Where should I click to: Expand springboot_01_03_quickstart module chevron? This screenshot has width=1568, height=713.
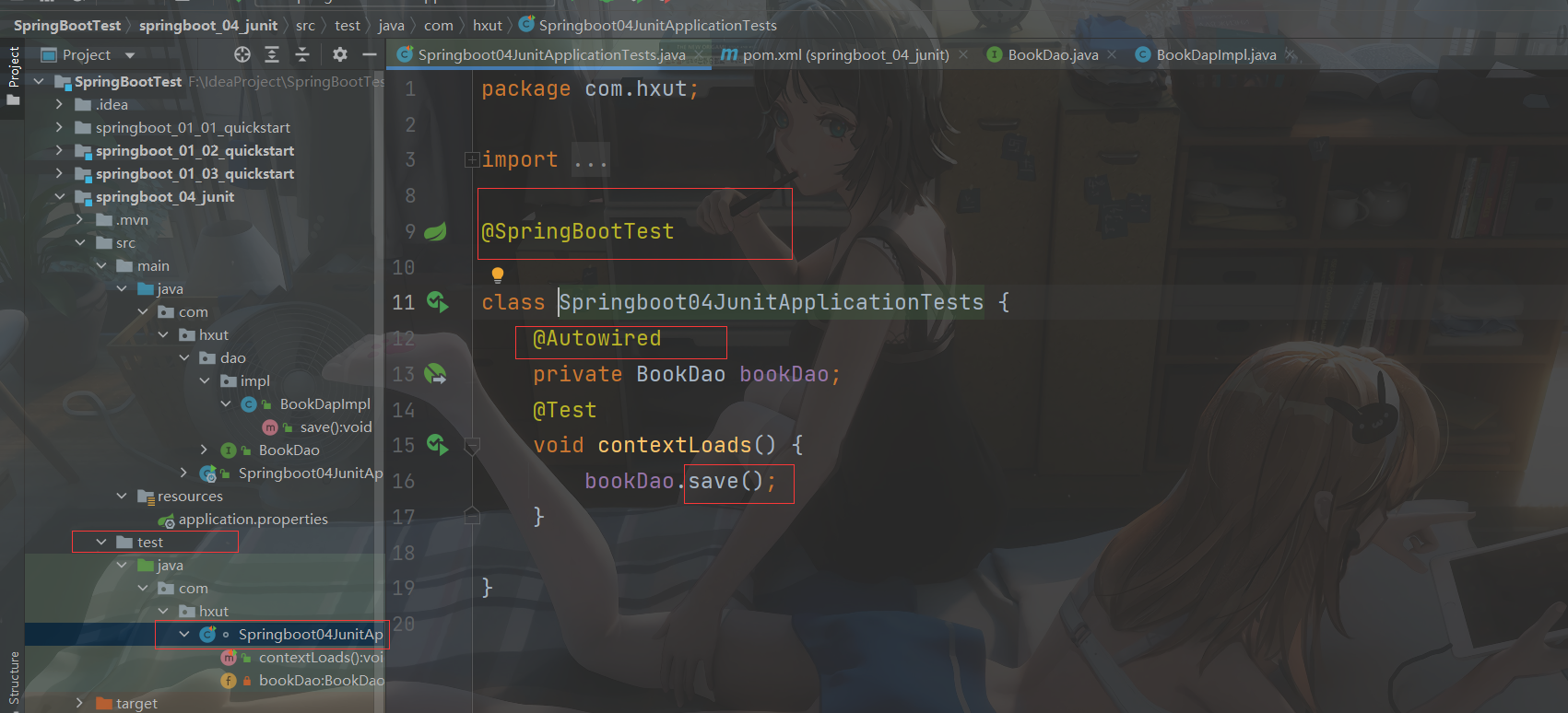click(59, 173)
